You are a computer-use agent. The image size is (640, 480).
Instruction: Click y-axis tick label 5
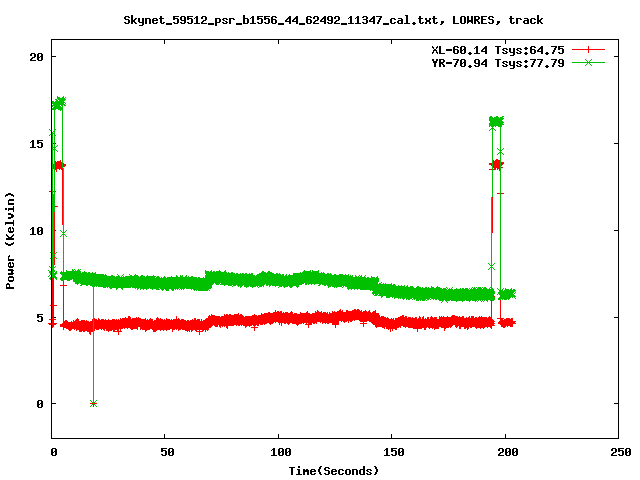point(40,318)
